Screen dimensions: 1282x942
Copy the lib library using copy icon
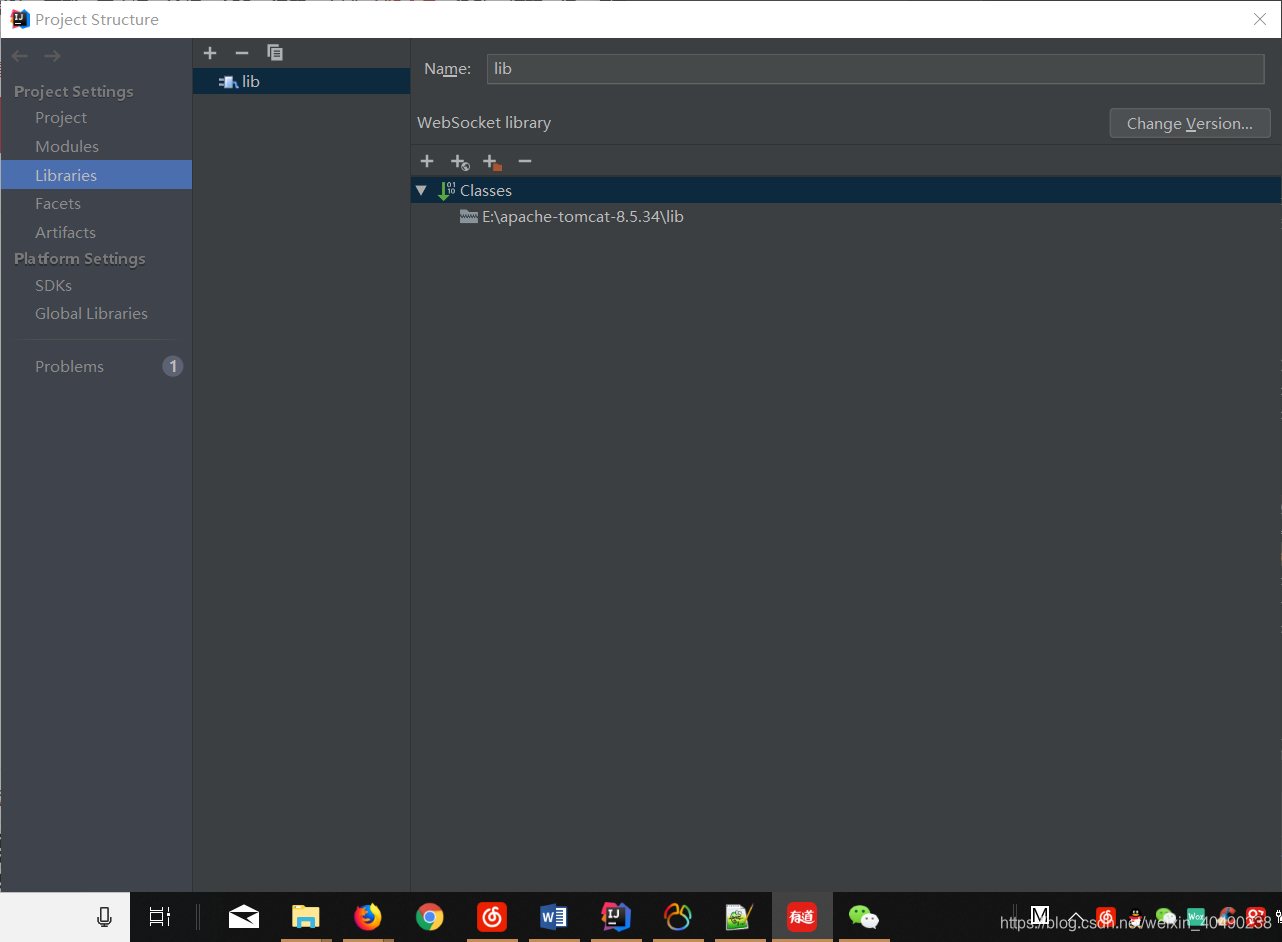(275, 52)
